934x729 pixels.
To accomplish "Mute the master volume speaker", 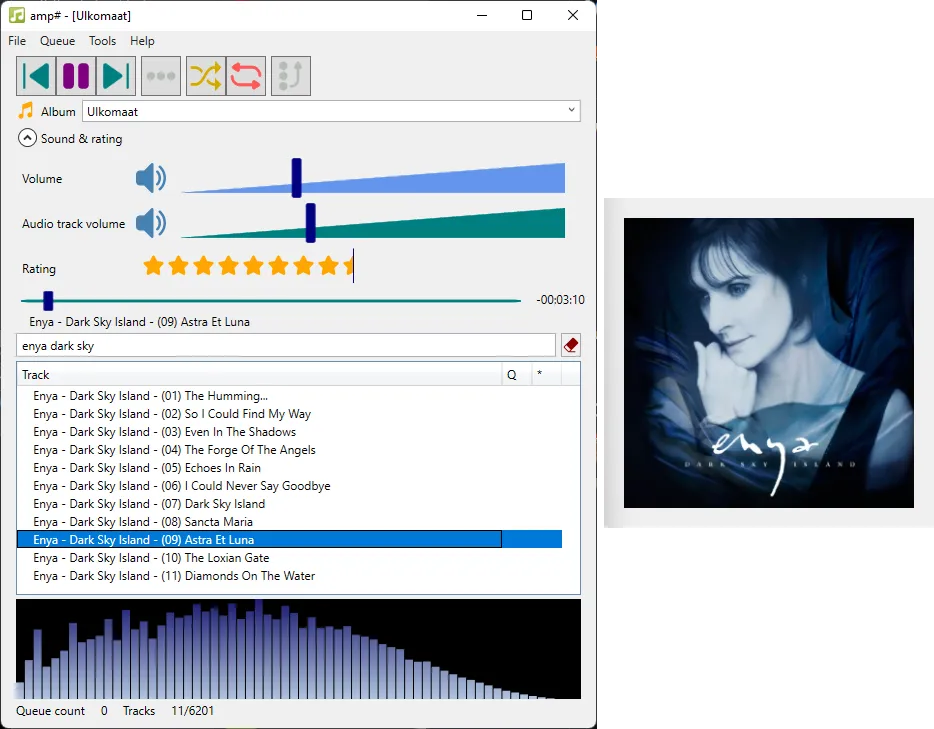I will point(151,178).
